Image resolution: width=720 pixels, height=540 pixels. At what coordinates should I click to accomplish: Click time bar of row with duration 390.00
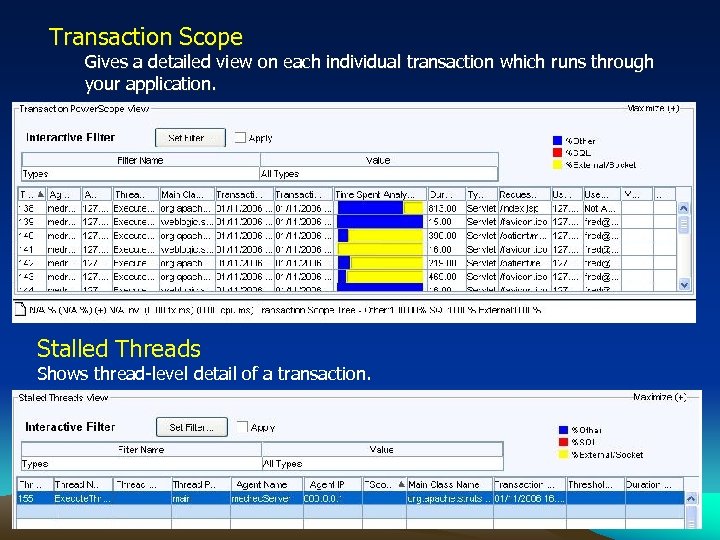coord(380,236)
